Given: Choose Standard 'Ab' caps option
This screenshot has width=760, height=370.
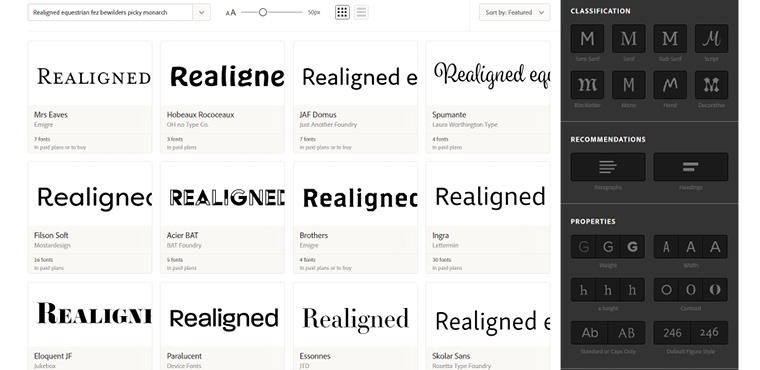Looking at the screenshot, I should (589, 333).
